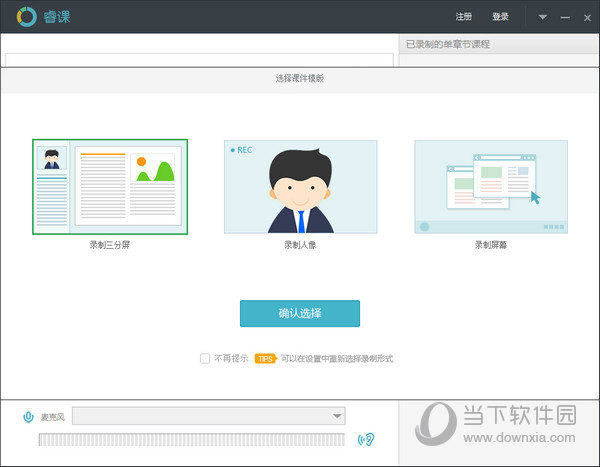600x467 pixels.
Task: Click the ear listen monitor icon
Action: (366, 440)
